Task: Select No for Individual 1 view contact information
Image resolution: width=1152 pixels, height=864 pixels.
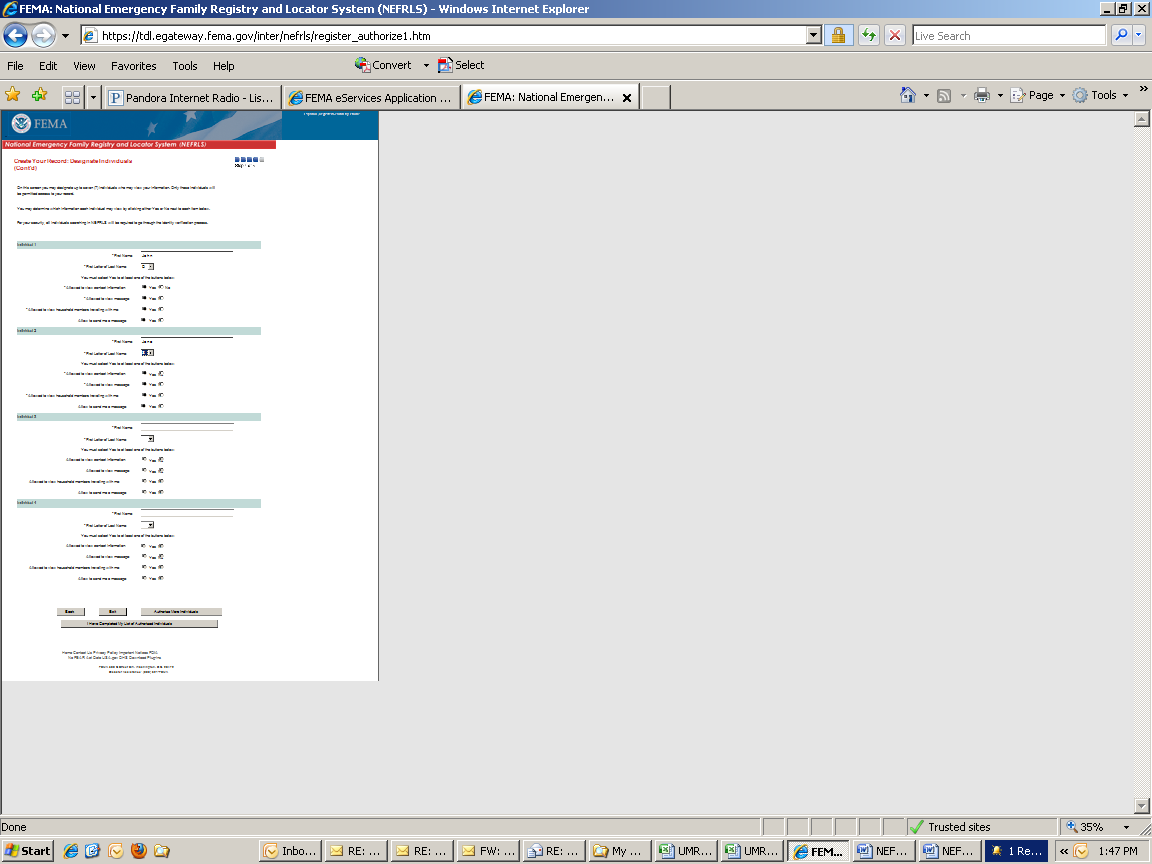Action: [x=161, y=287]
